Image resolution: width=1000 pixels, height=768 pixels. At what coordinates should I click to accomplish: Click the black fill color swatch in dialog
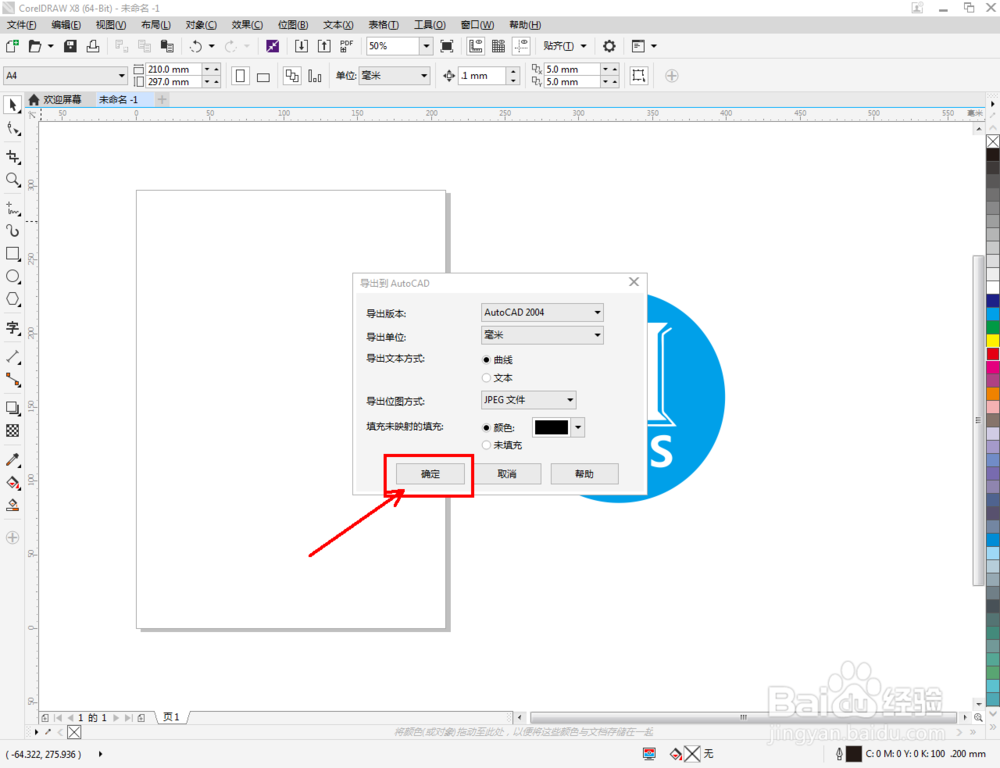click(551, 427)
